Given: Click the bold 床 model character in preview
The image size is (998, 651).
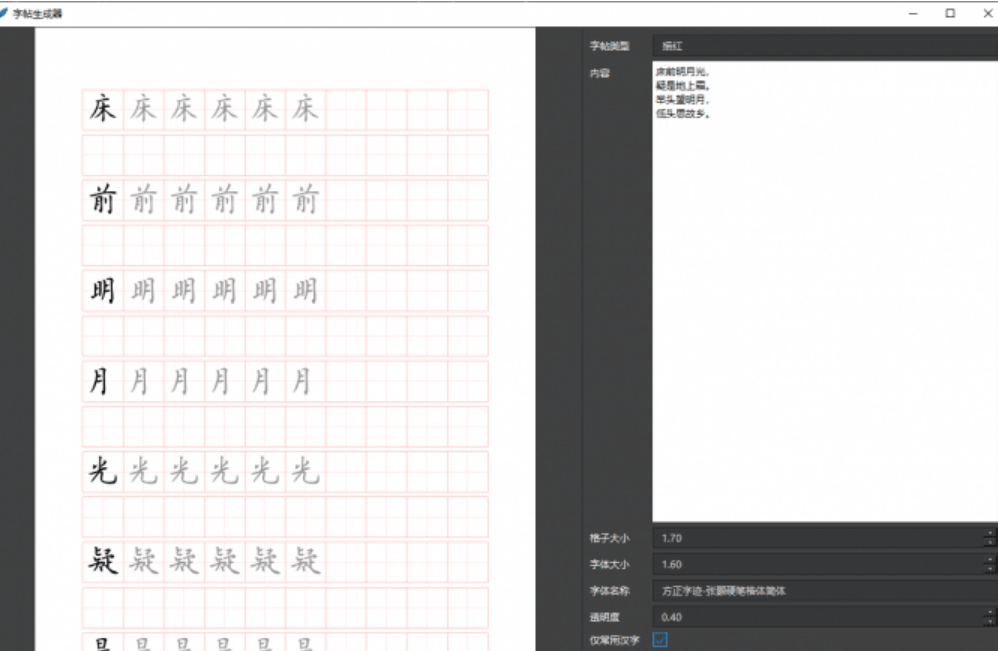Looking at the screenshot, I should (103, 110).
